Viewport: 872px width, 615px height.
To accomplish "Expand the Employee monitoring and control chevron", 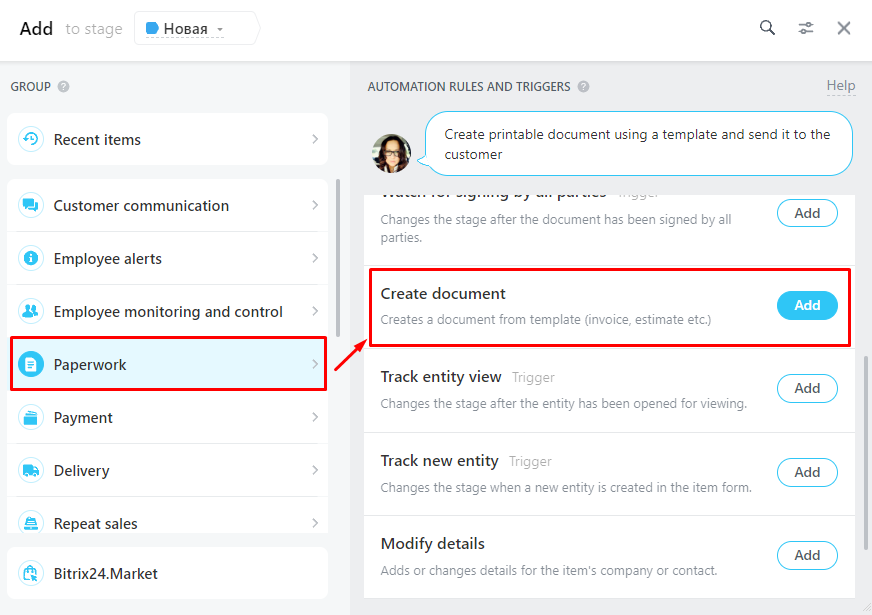I will click(315, 312).
